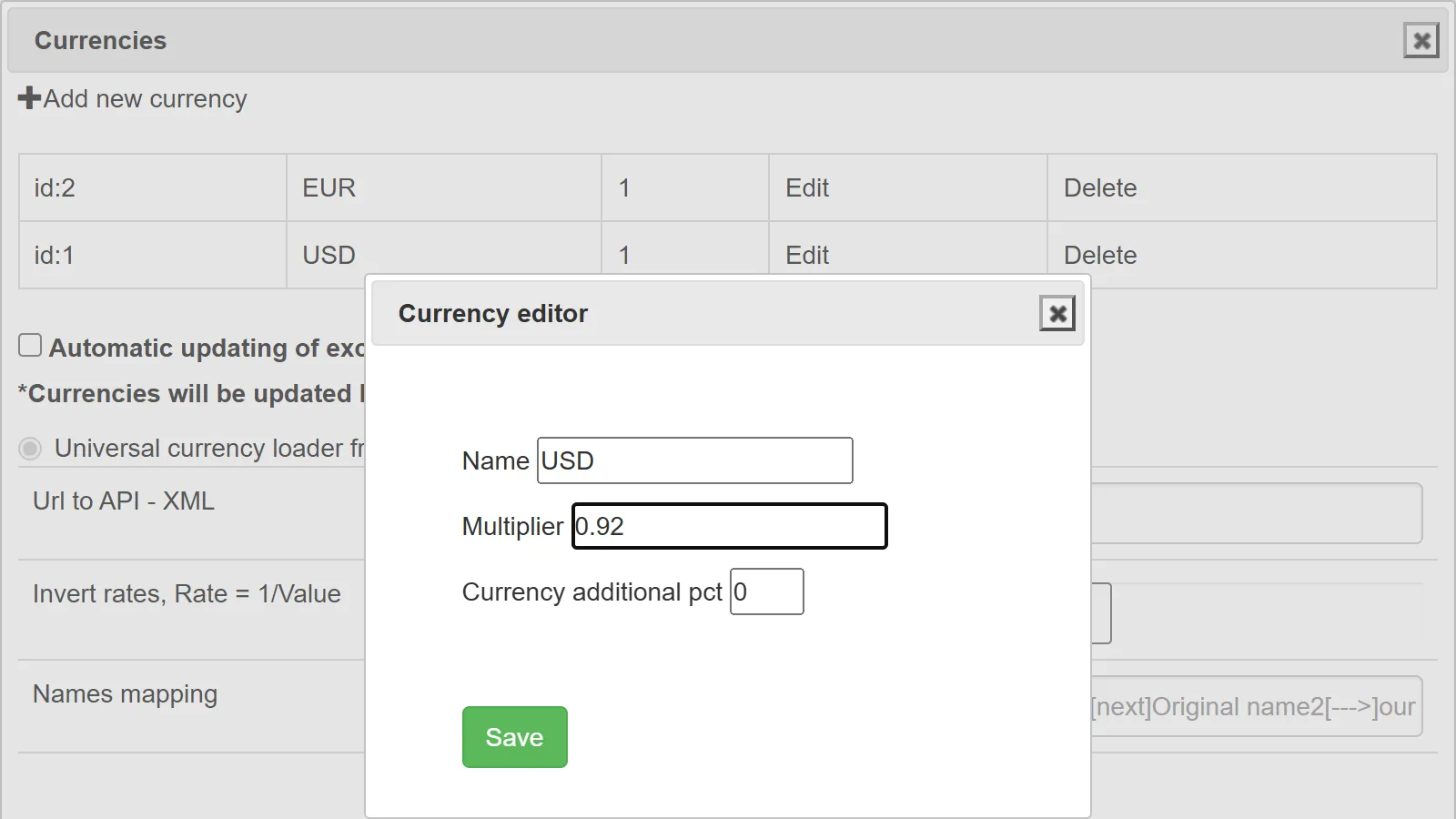Select Universal currency loader radio button
1456x819 pixels.
tap(30, 449)
